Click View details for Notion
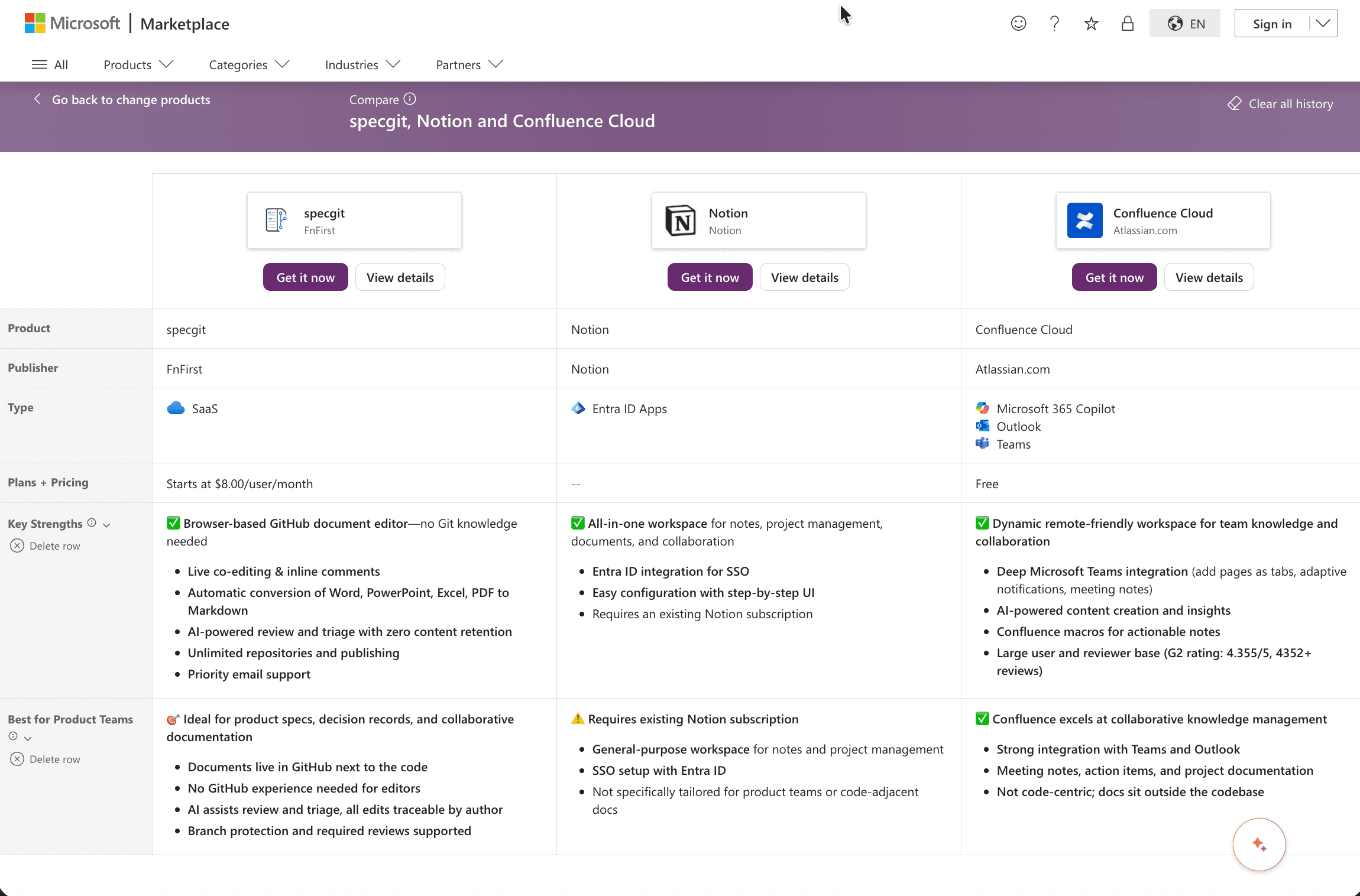 click(x=804, y=277)
